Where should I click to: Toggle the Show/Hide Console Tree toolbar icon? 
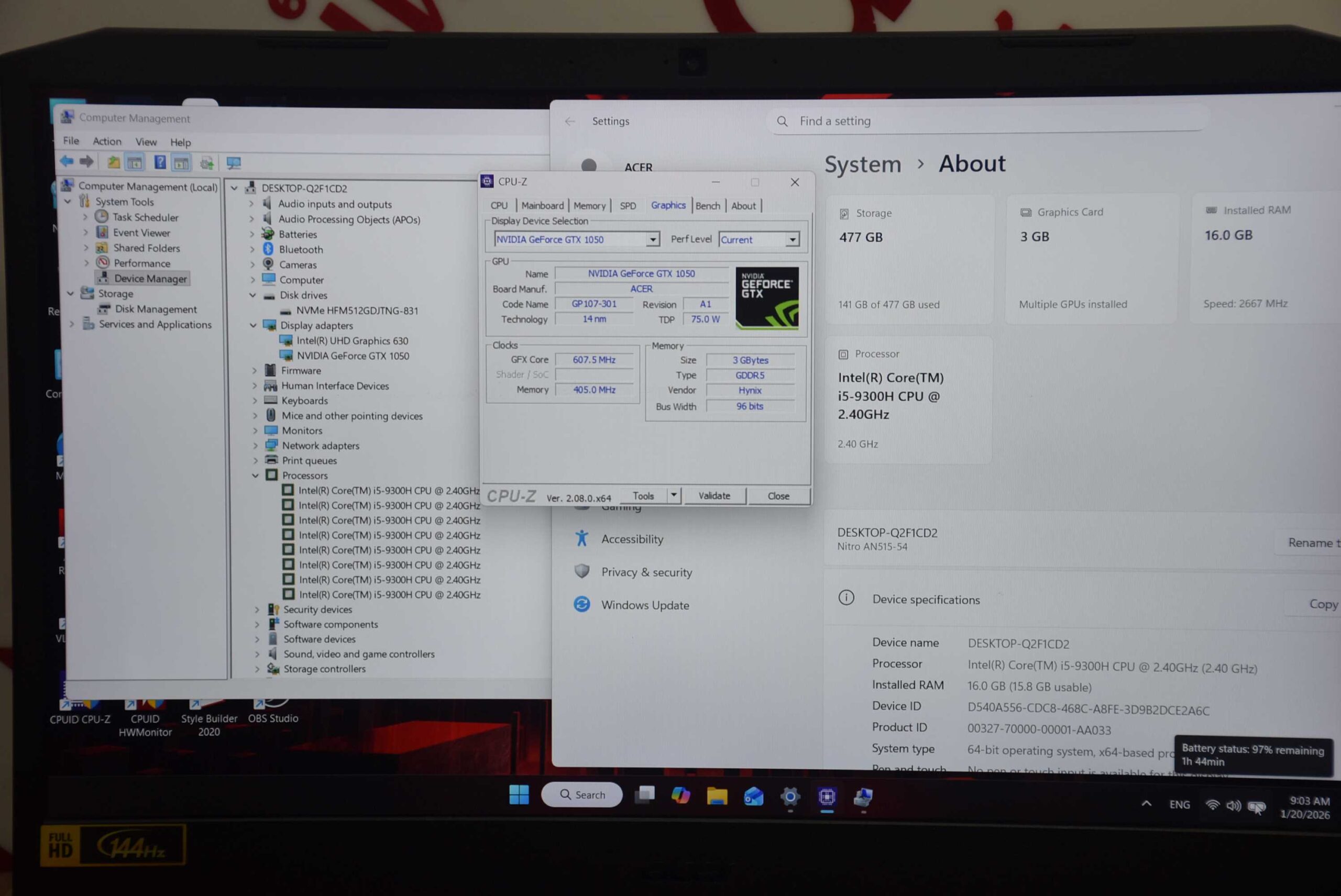coord(135,163)
